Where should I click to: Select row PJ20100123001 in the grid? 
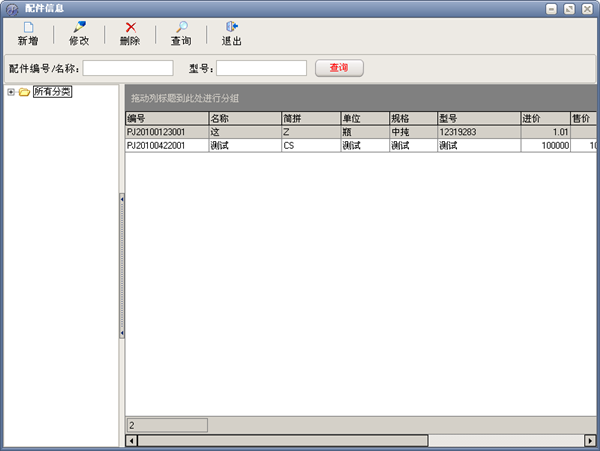[x=165, y=132]
